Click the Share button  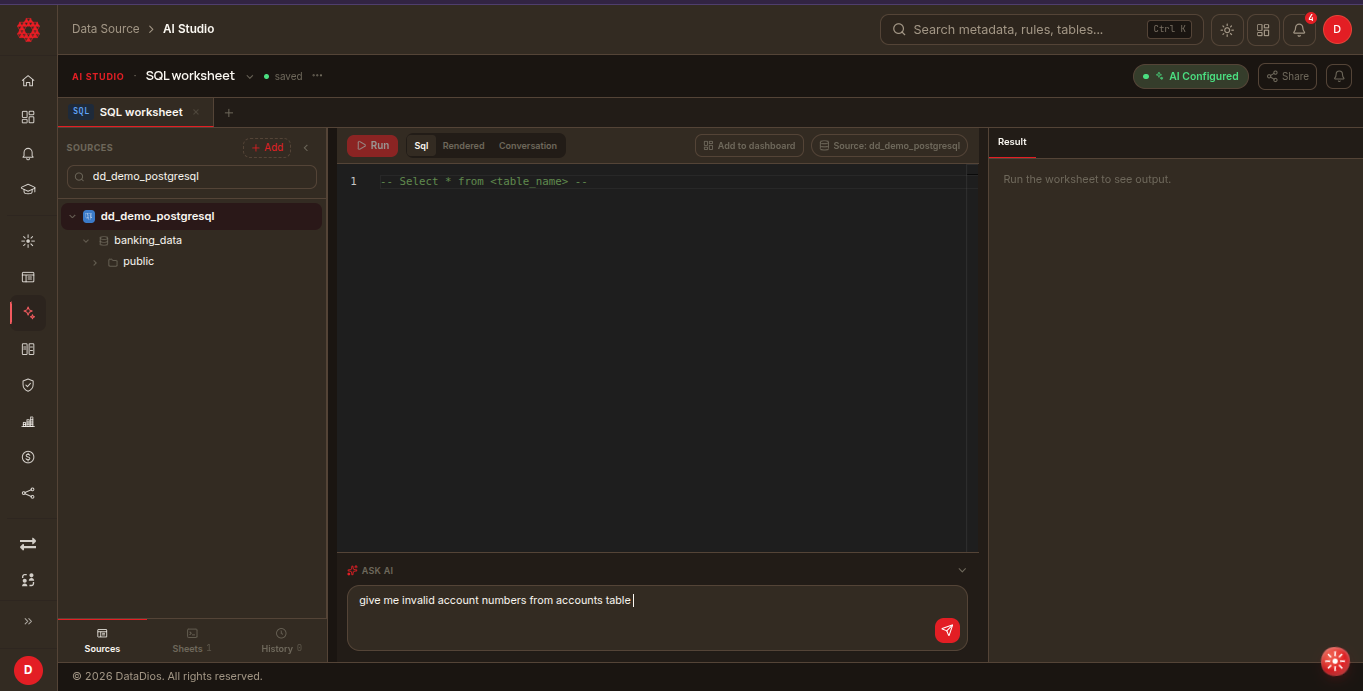(1287, 76)
